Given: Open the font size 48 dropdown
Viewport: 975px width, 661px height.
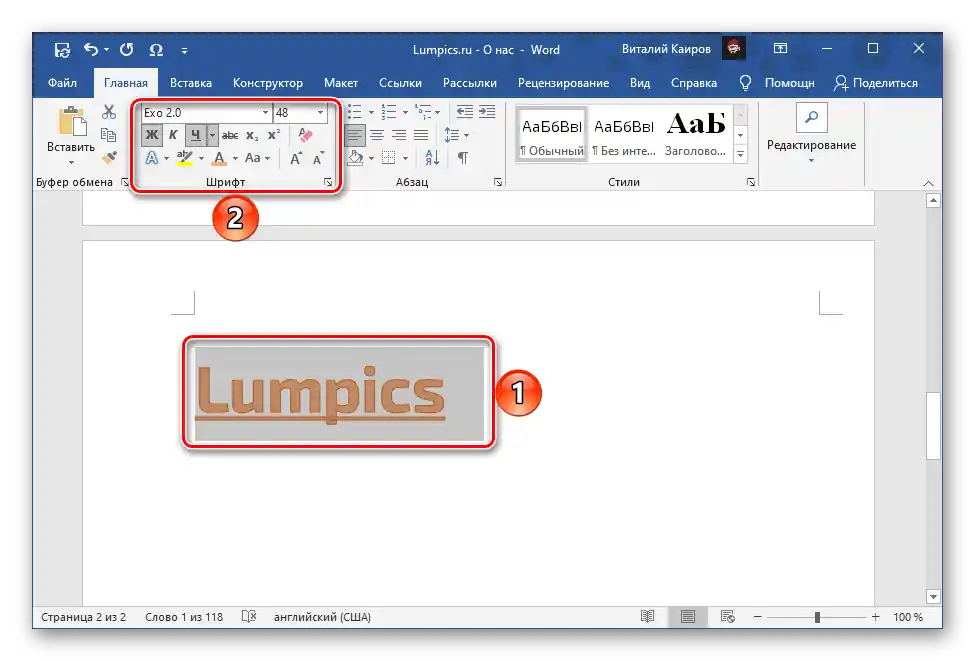Looking at the screenshot, I should 320,113.
